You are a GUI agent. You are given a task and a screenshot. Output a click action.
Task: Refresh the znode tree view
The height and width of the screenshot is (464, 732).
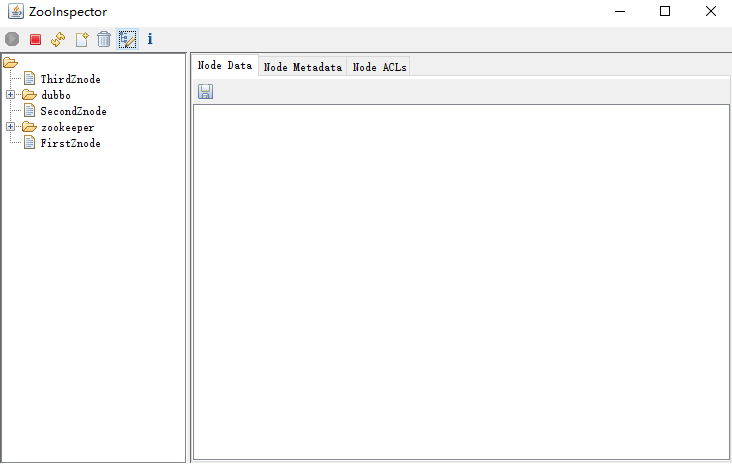pyautogui.click(x=58, y=39)
